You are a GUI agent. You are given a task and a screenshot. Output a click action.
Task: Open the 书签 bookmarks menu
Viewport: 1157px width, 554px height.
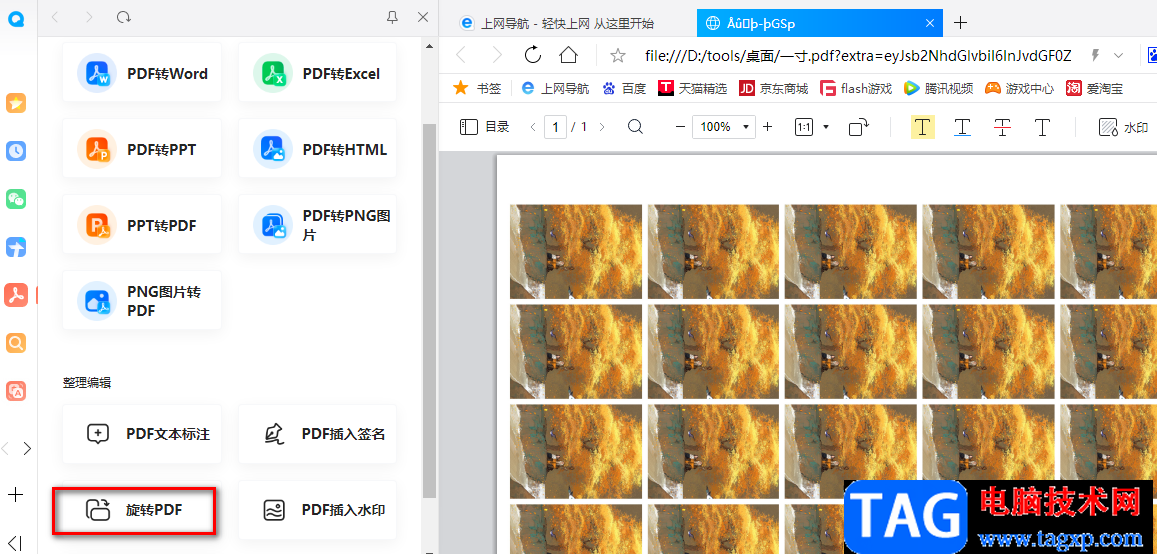(477, 89)
